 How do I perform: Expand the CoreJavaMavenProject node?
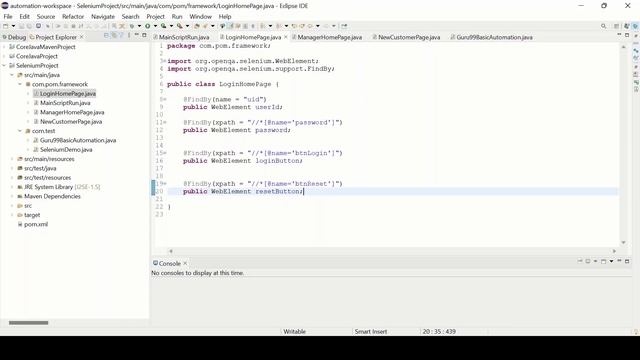pyautogui.click(x=4, y=47)
